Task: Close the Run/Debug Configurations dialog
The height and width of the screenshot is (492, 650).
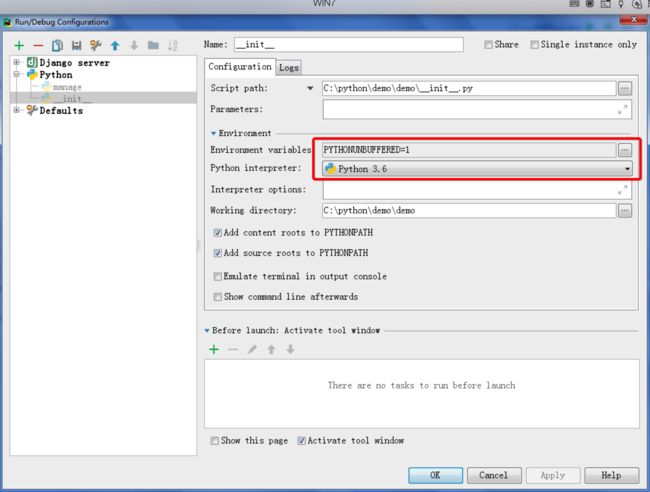Action: pyautogui.click(x=634, y=19)
